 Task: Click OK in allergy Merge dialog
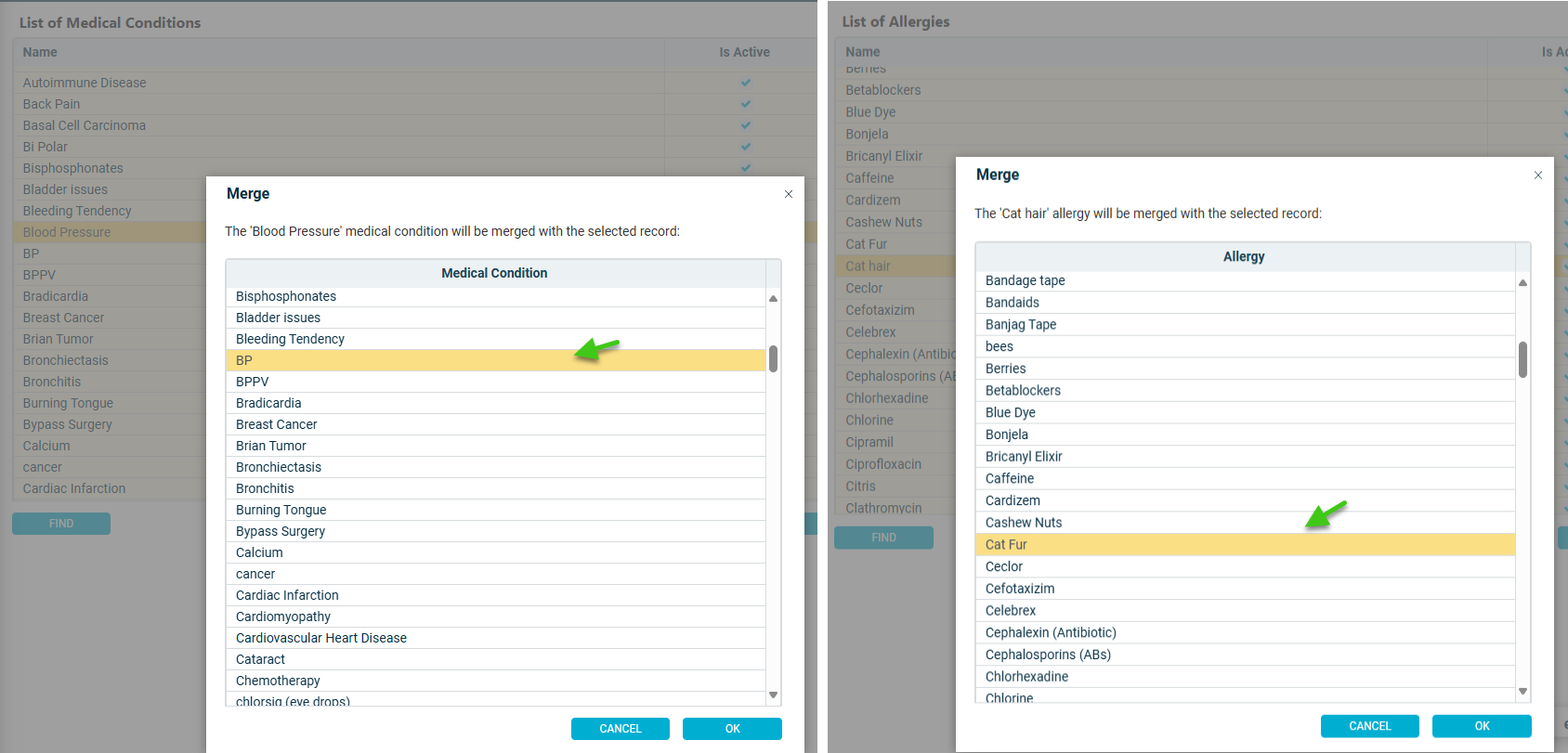tap(1482, 726)
